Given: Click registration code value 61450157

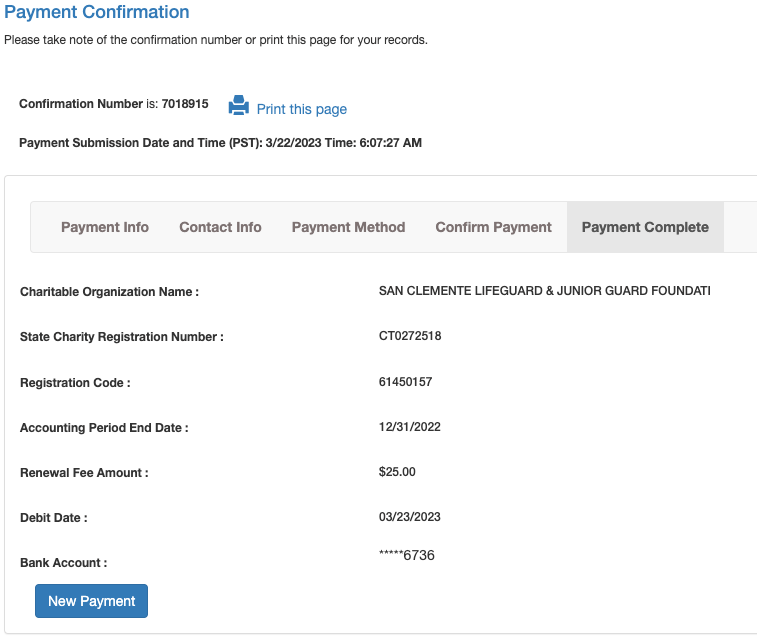Looking at the screenshot, I should [406, 382].
